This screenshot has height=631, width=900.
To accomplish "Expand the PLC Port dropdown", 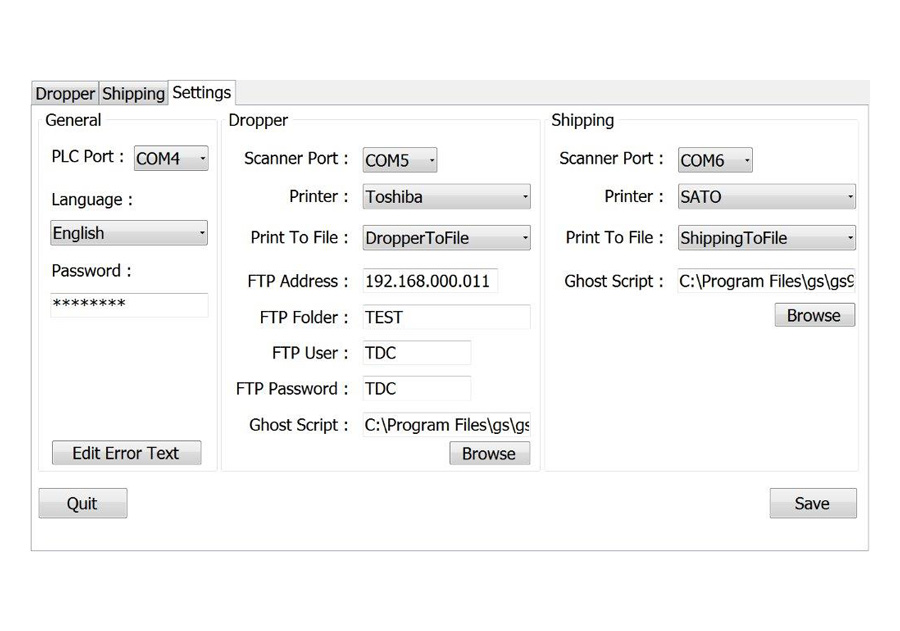I will pos(171,158).
